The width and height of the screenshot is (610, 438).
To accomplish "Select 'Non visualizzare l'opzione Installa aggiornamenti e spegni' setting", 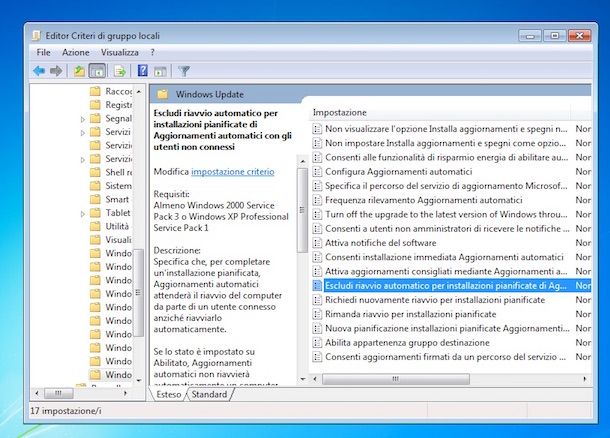I will tap(446, 129).
